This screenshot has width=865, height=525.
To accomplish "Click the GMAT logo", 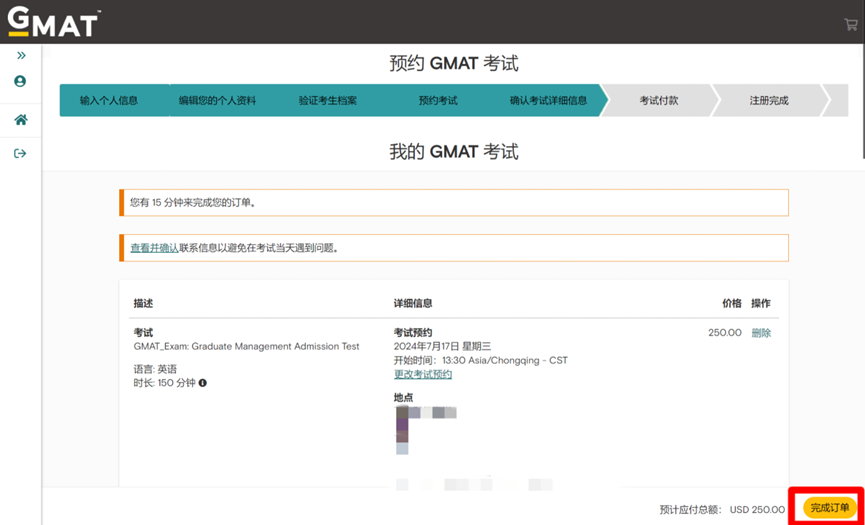I will [54, 22].
